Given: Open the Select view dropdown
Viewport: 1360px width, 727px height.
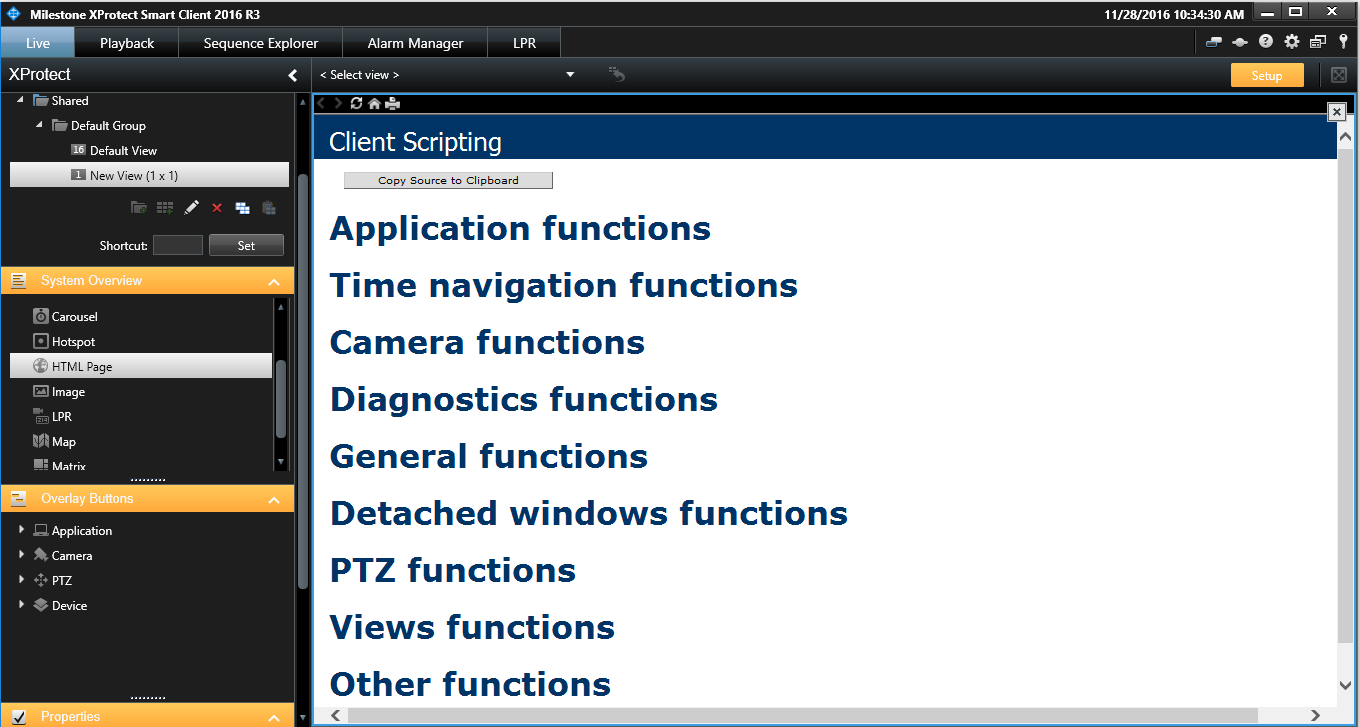Looking at the screenshot, I should tap(569, 74).
